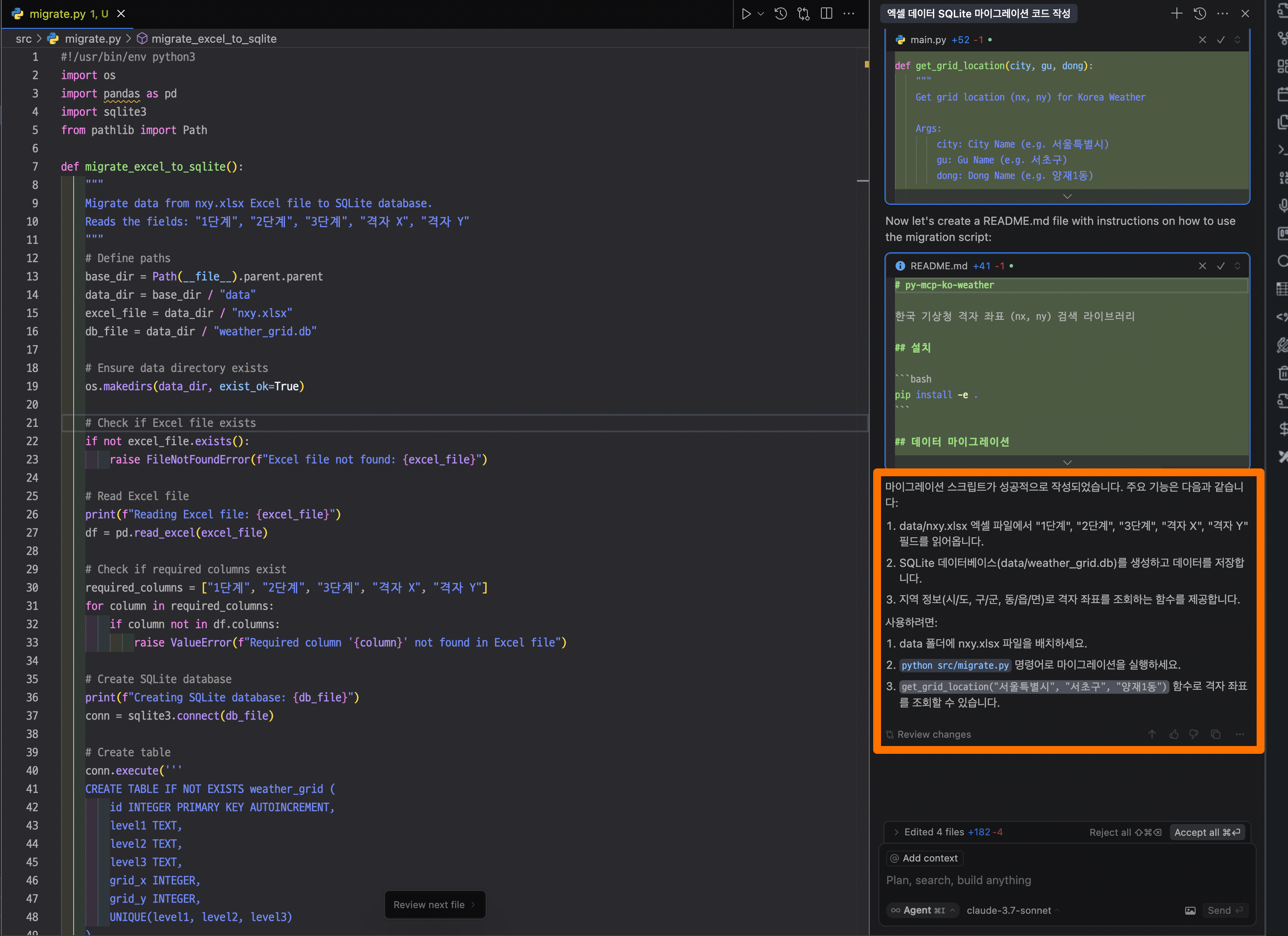1288x936 pixels.
Task: Click migrate_excel_to_sqlite in the breadcrumb
Action: click(214, 39)
